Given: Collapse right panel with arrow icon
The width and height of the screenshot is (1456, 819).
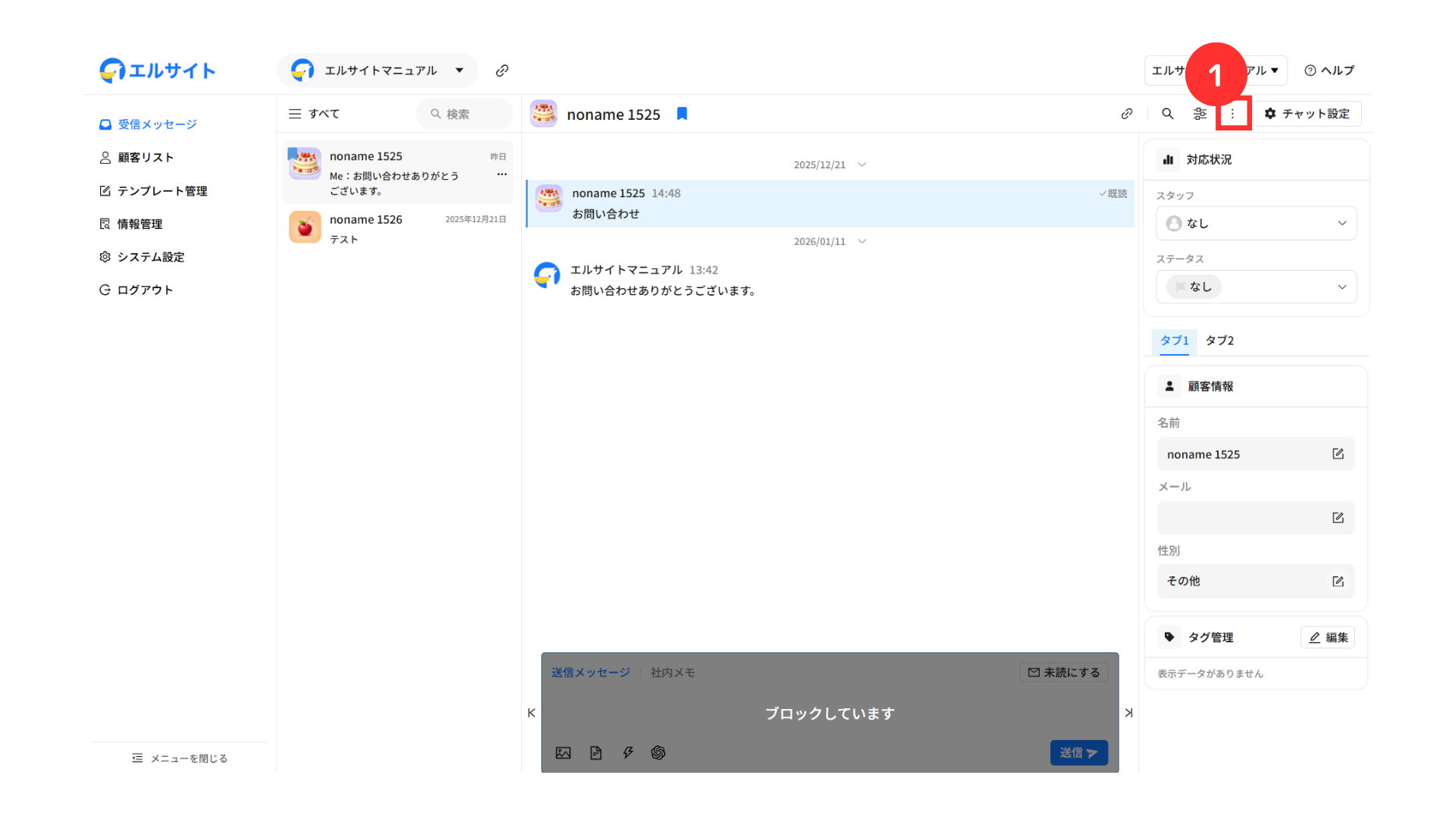Looking at the screenshot, I should (1128, 713).
